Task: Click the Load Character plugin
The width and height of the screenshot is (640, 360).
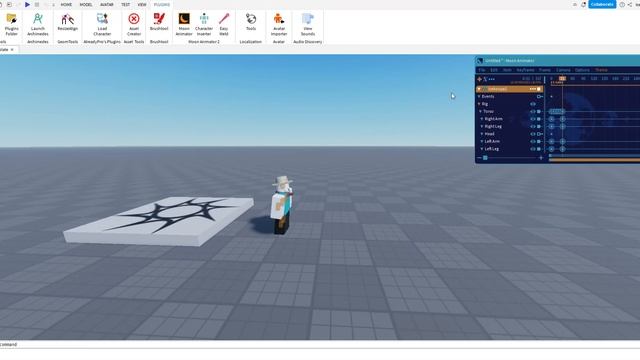Action: (102, 24)
